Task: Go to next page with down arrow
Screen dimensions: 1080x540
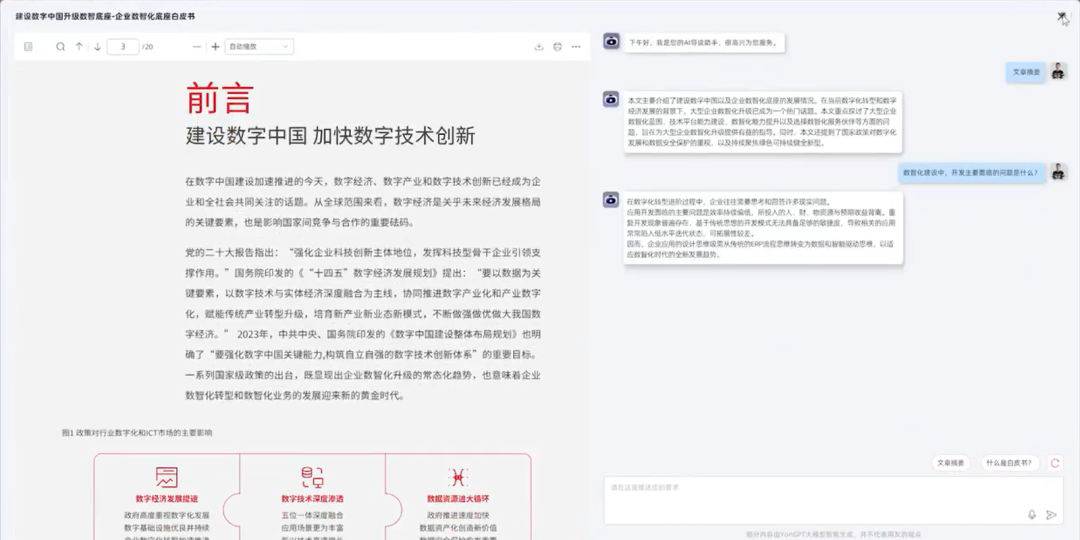Action: [97, 47]
